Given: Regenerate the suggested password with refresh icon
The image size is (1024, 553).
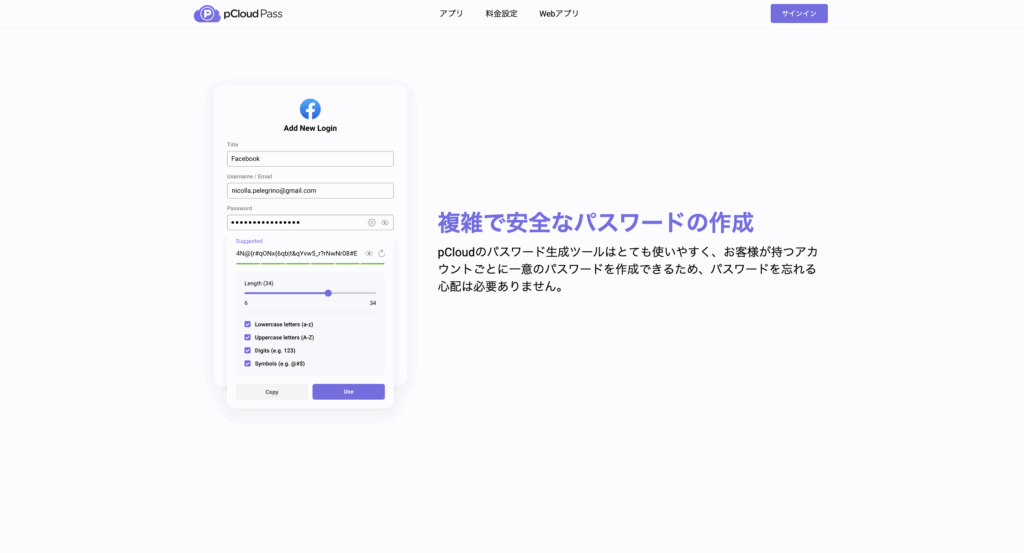Looking at the screenshot, I should pyautogui.click(x=381, y=254).
